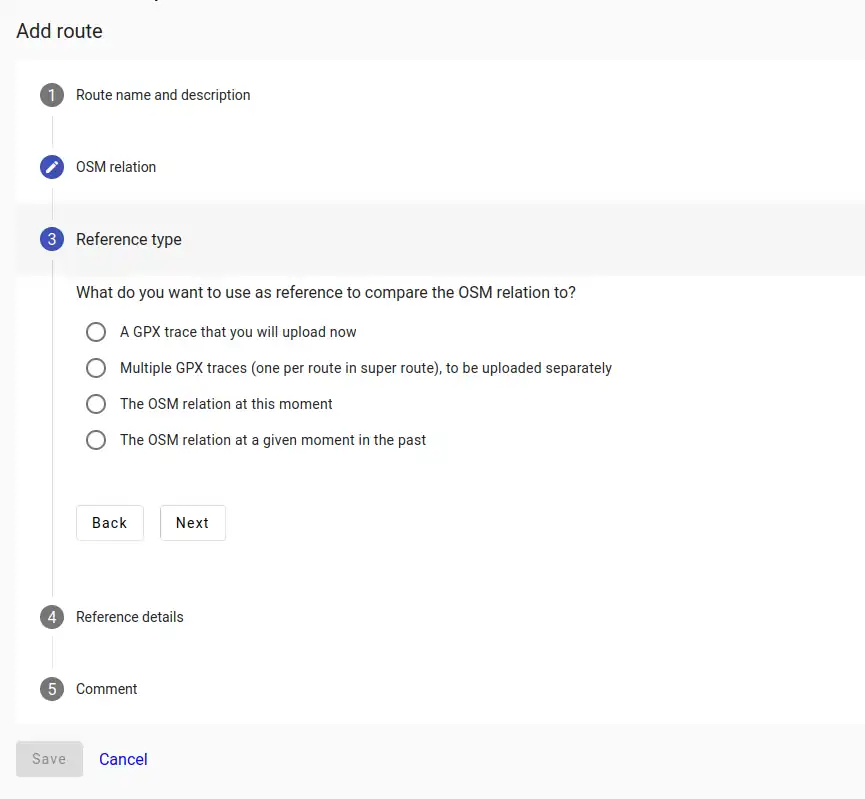
Task: Select OSM relation at this moment
Action: (x=96, y=404)
